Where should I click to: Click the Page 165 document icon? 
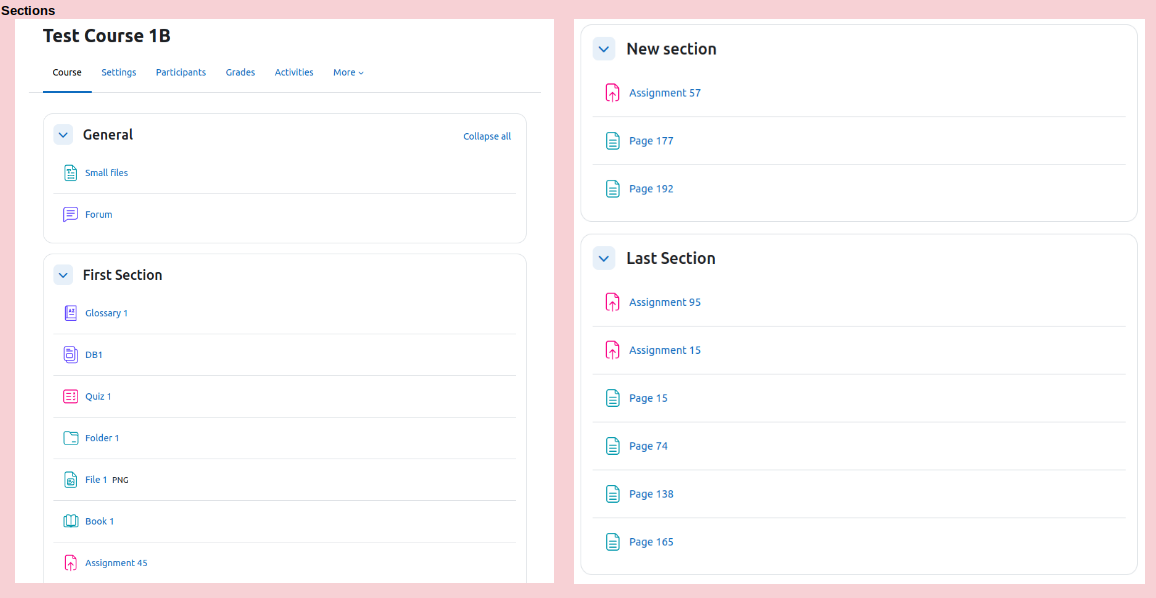[x=613, y=542]
